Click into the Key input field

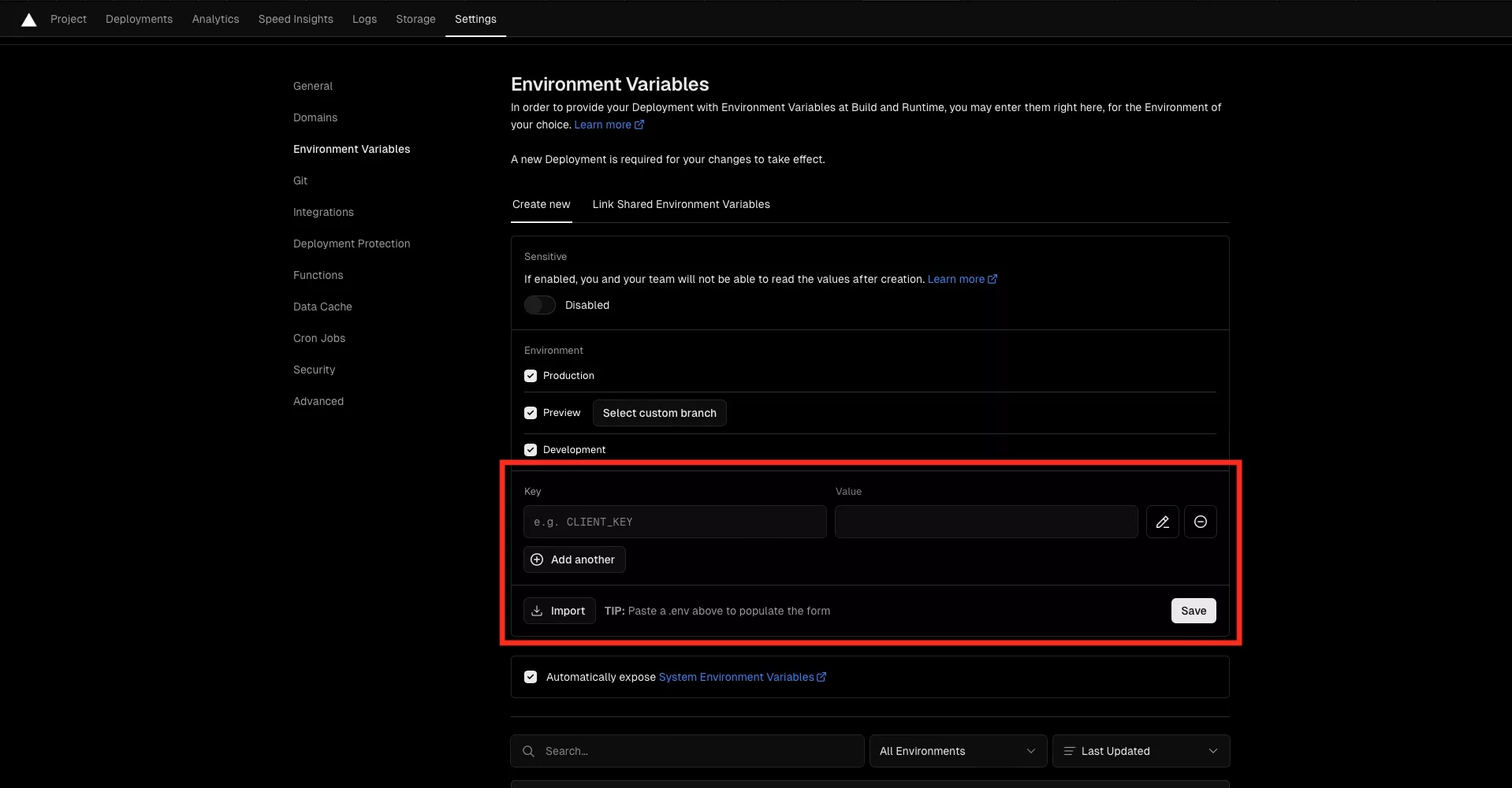coord(675,522)
